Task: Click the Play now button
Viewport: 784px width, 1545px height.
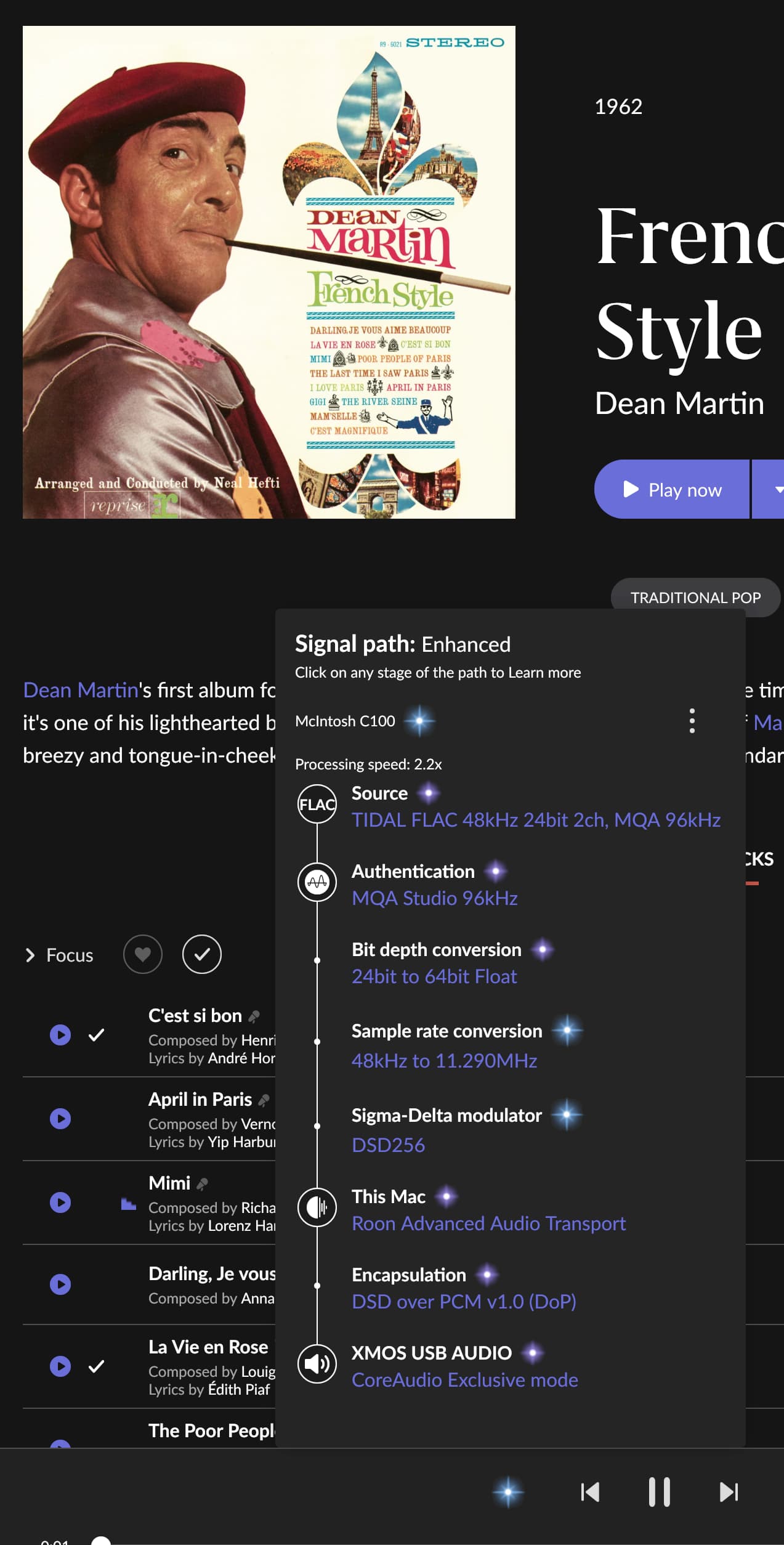Action: pos(672,489)
